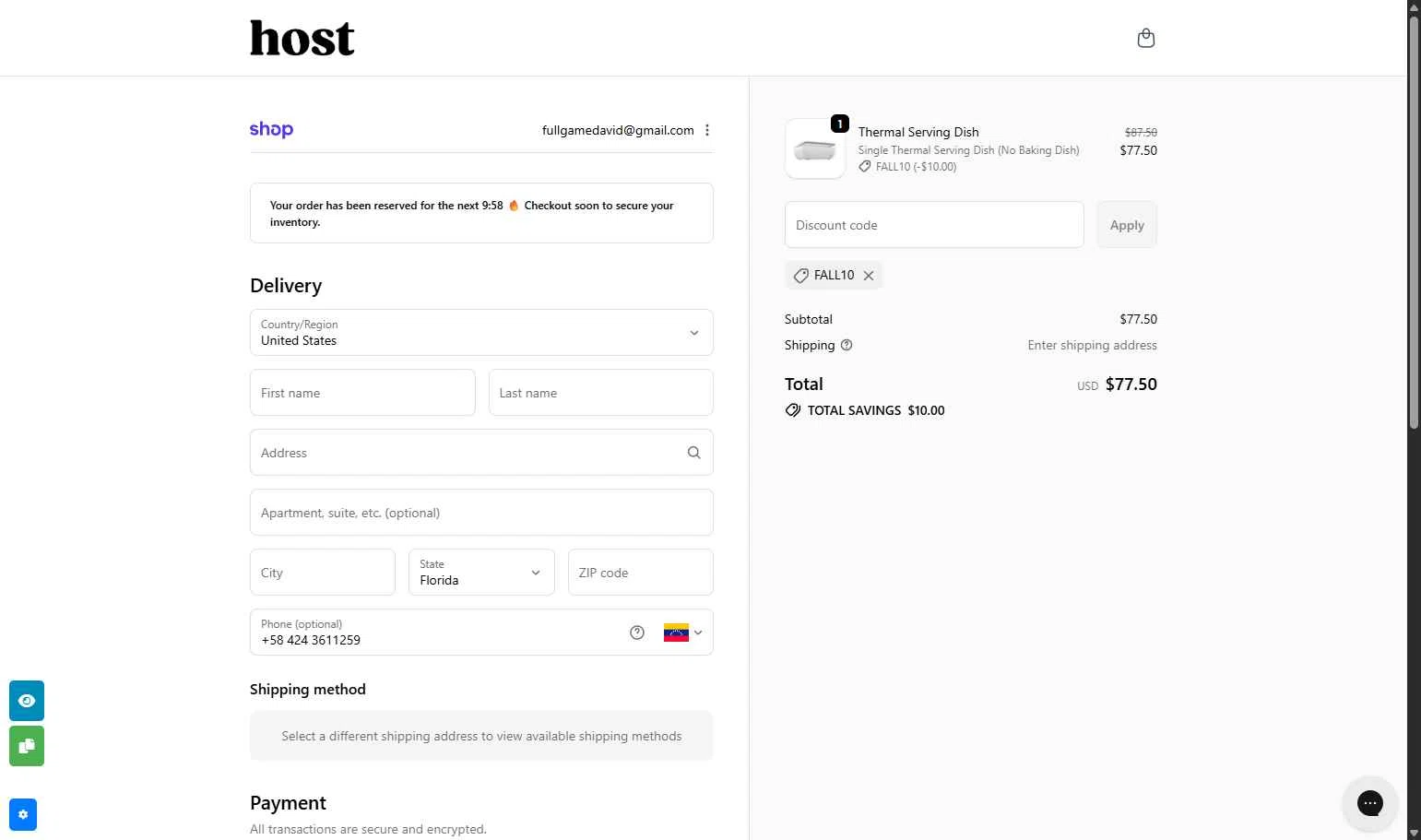Viewport: 1421px width, 840px height.
Task: Click the scrollbar down arrow
Action: coord(1414,833)
